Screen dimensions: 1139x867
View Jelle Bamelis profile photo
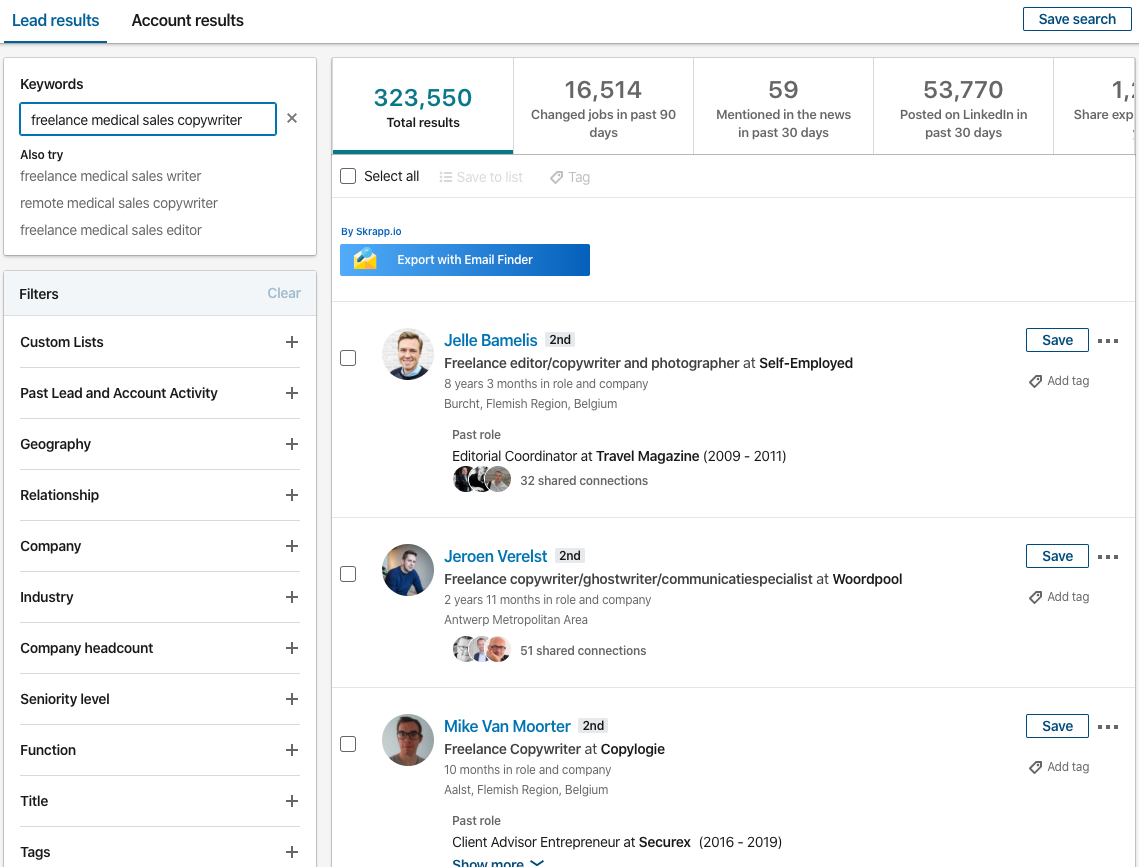point(408,354)
